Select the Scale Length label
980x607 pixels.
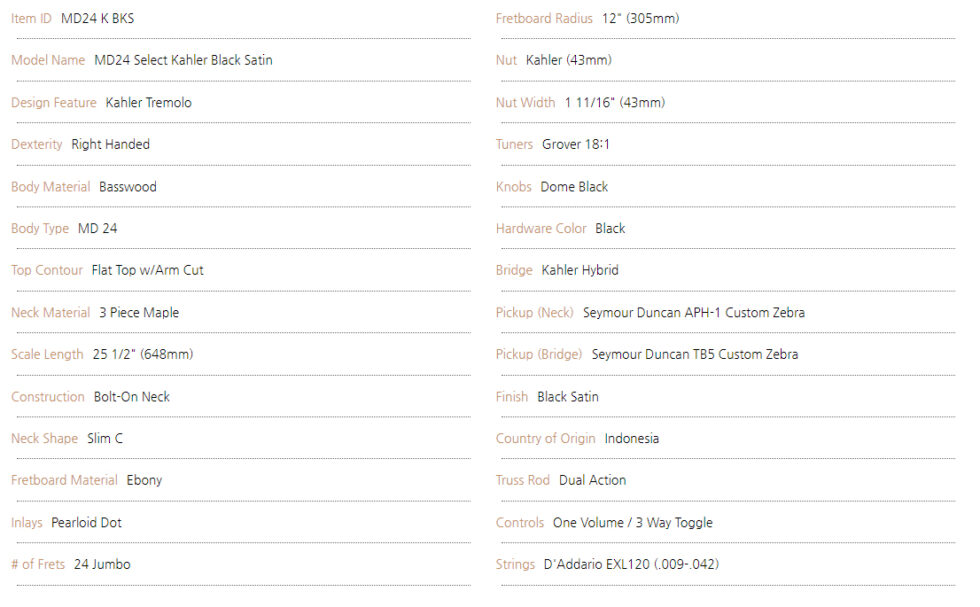47,355
